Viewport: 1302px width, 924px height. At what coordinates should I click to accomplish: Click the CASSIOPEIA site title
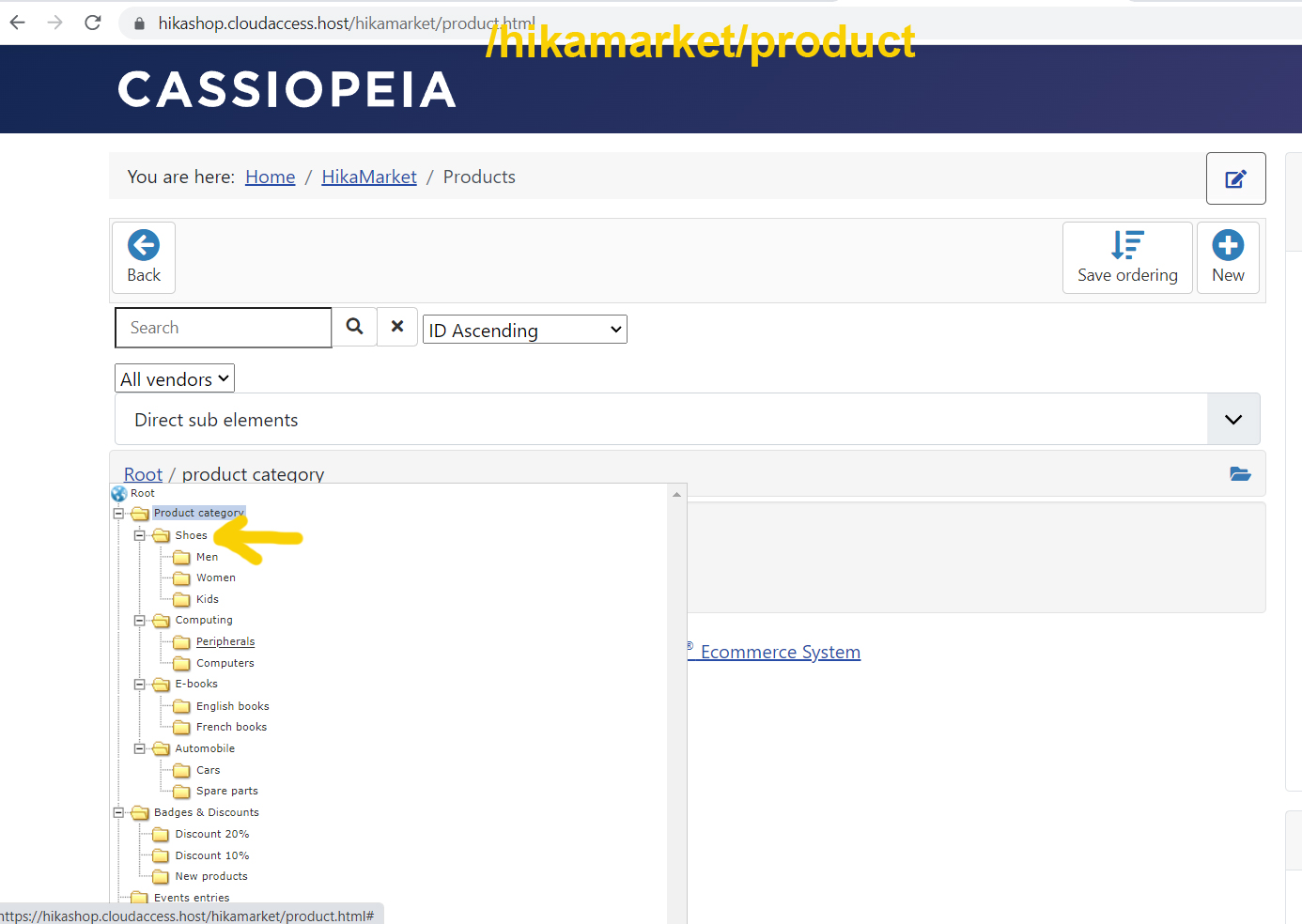pos(287,90)
